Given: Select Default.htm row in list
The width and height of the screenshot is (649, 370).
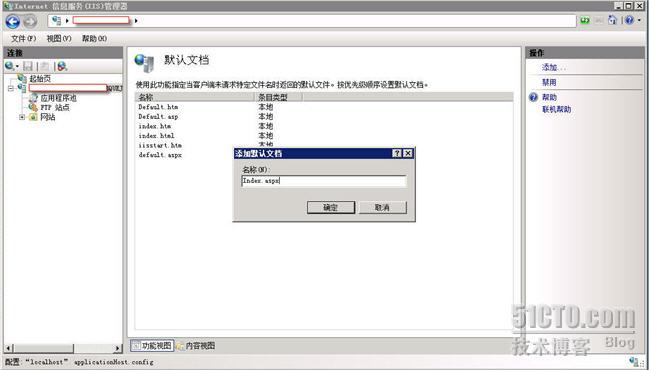Looking at the screenshot, I should tap(324, 107).
